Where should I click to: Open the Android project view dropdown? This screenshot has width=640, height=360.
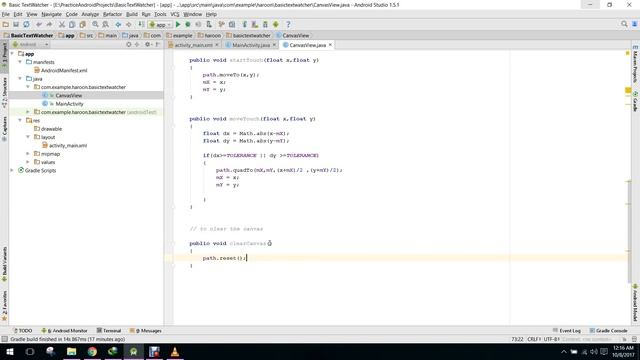coord(31,44)
